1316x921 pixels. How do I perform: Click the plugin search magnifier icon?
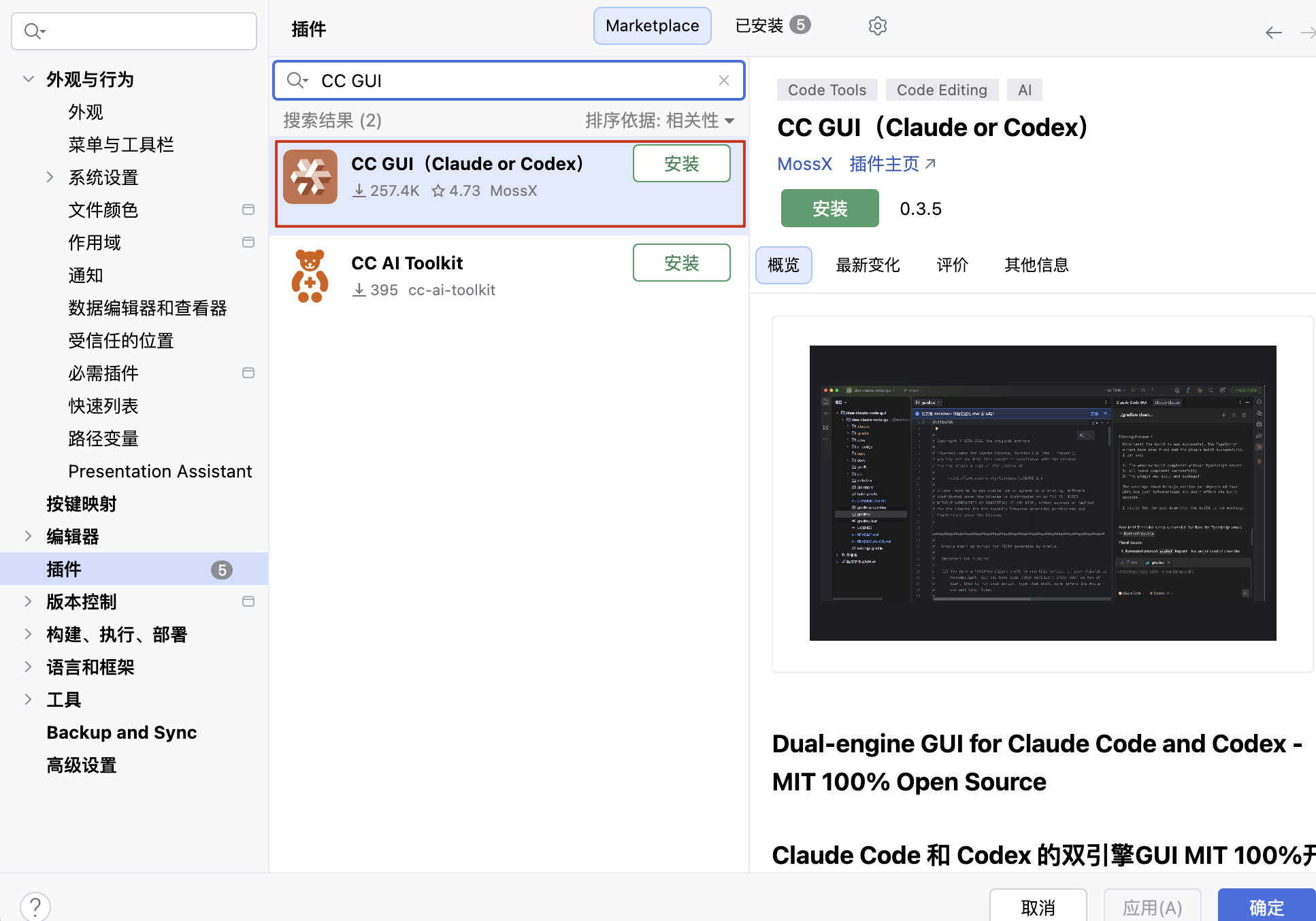(297, 80)
